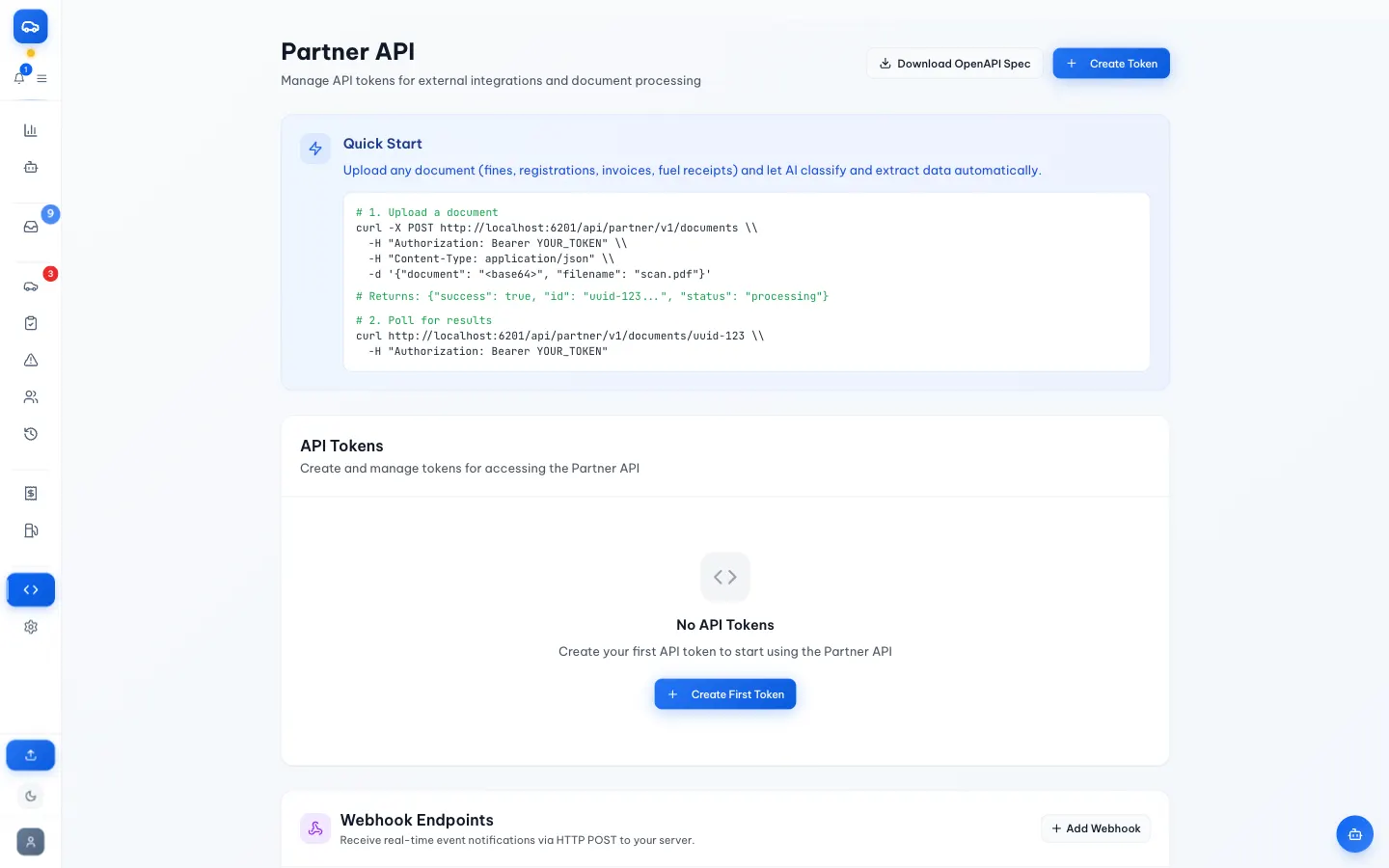Screen dimensions: 1389x868
Task: Open the bar chart analytics icon
Action: (31, 130)
